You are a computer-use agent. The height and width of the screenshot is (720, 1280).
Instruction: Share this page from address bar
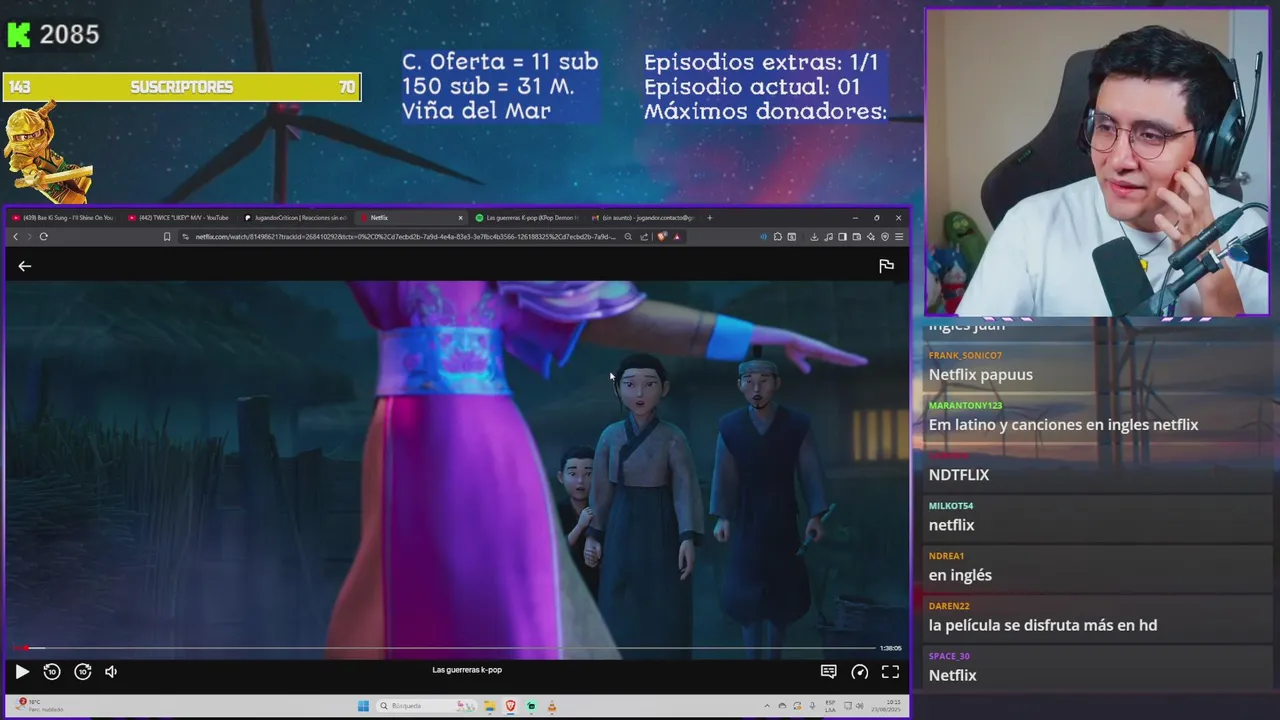tap(644, 237)
